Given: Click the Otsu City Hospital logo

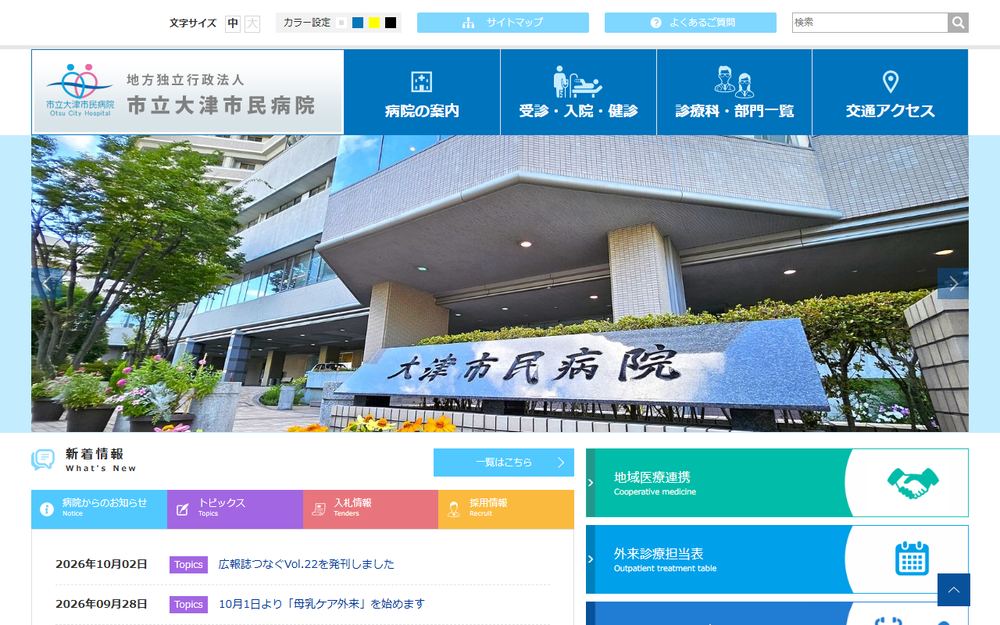Looking at the screenshot, I should (80, 91).
